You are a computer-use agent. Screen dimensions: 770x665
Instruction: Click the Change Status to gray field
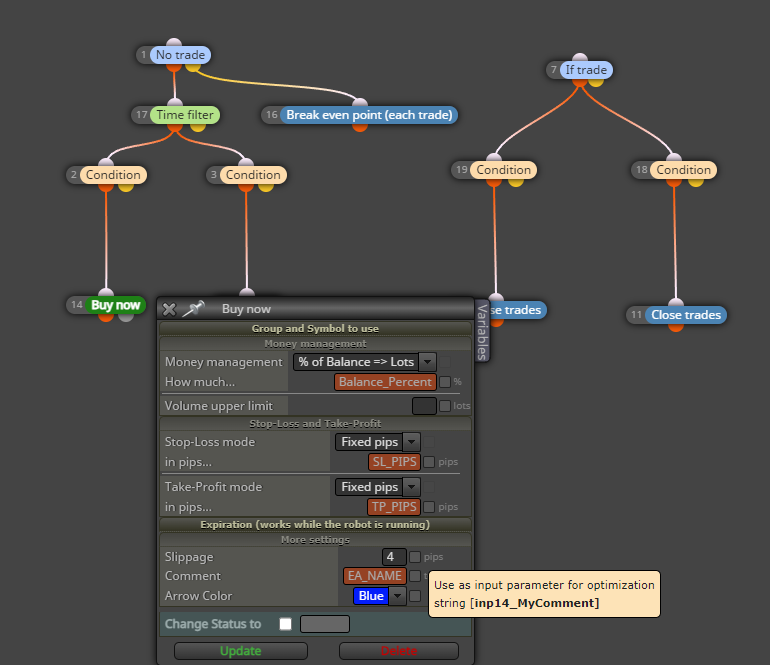(325, 624)
